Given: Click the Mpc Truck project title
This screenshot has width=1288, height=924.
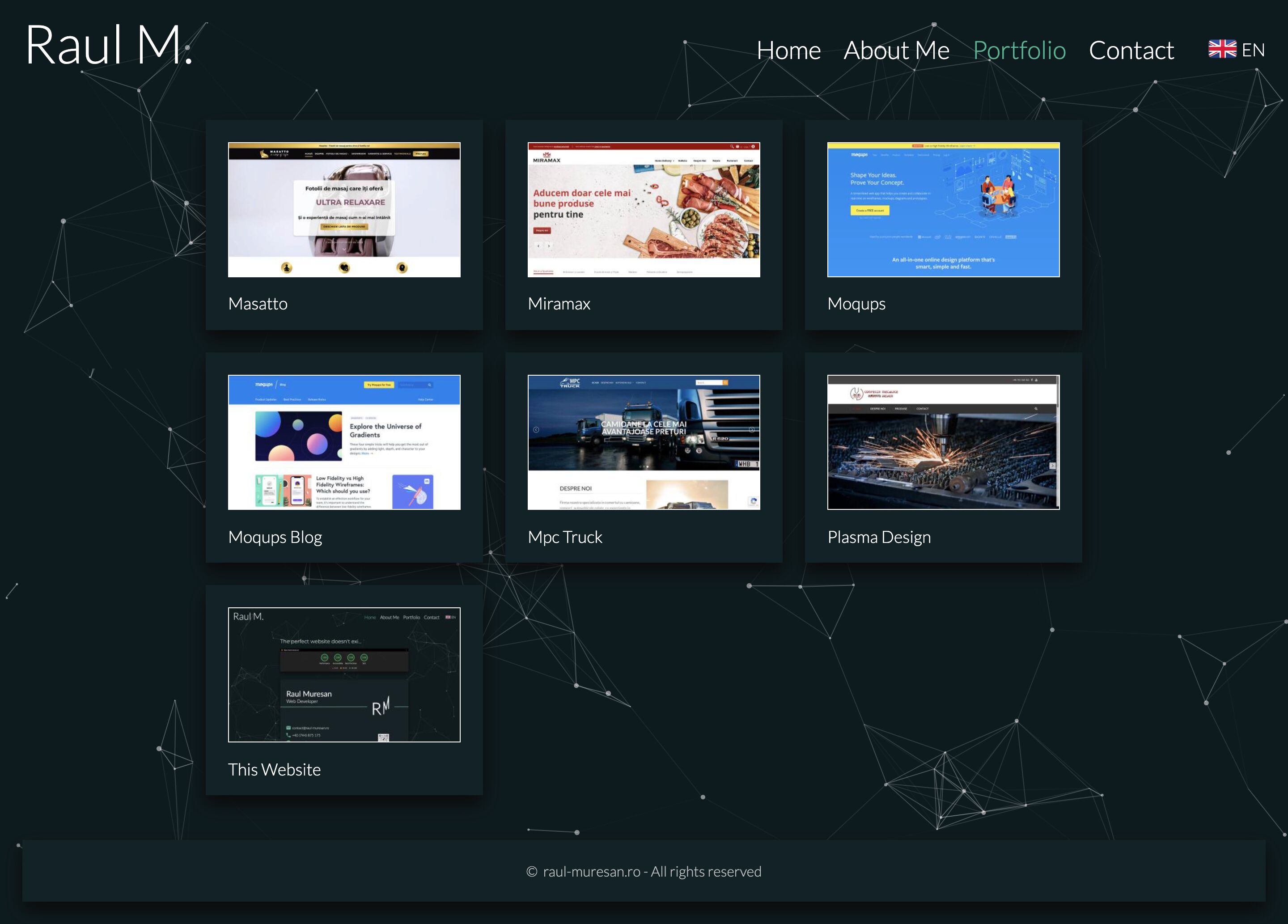Looking at the screenshot, I should [x=564, y=537].
